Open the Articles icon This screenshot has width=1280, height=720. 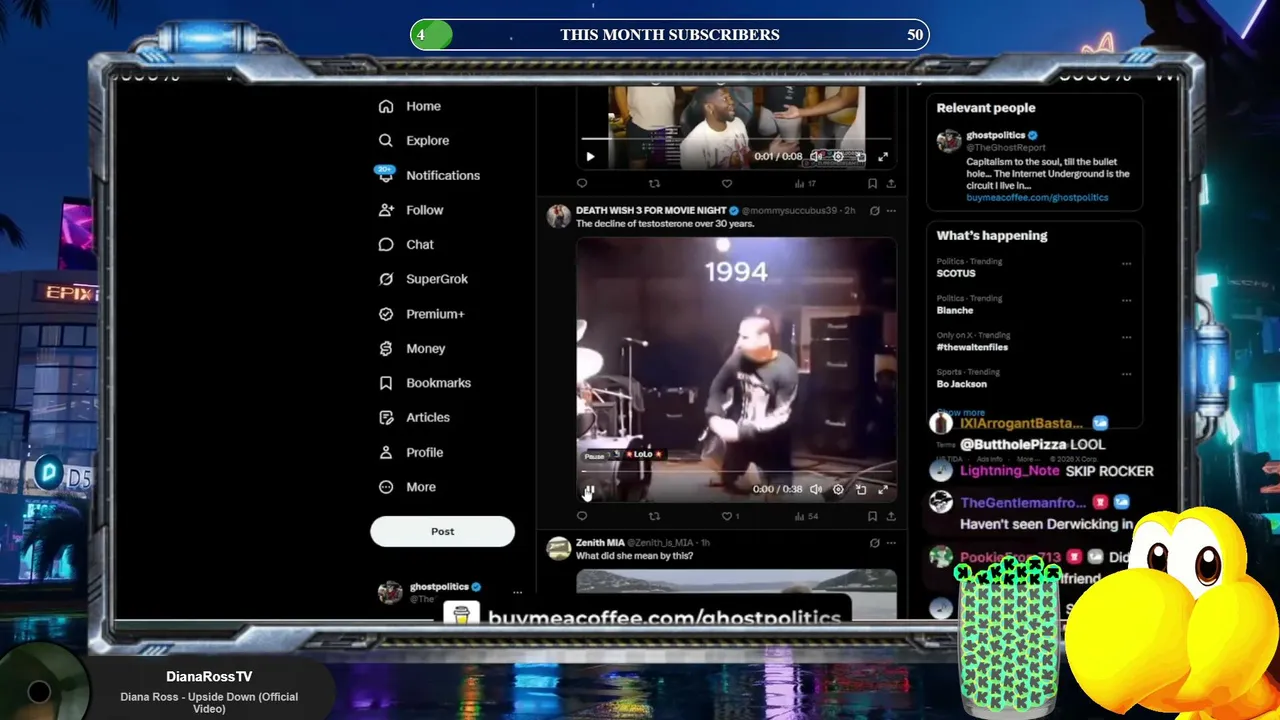click(x=386, y=417)
